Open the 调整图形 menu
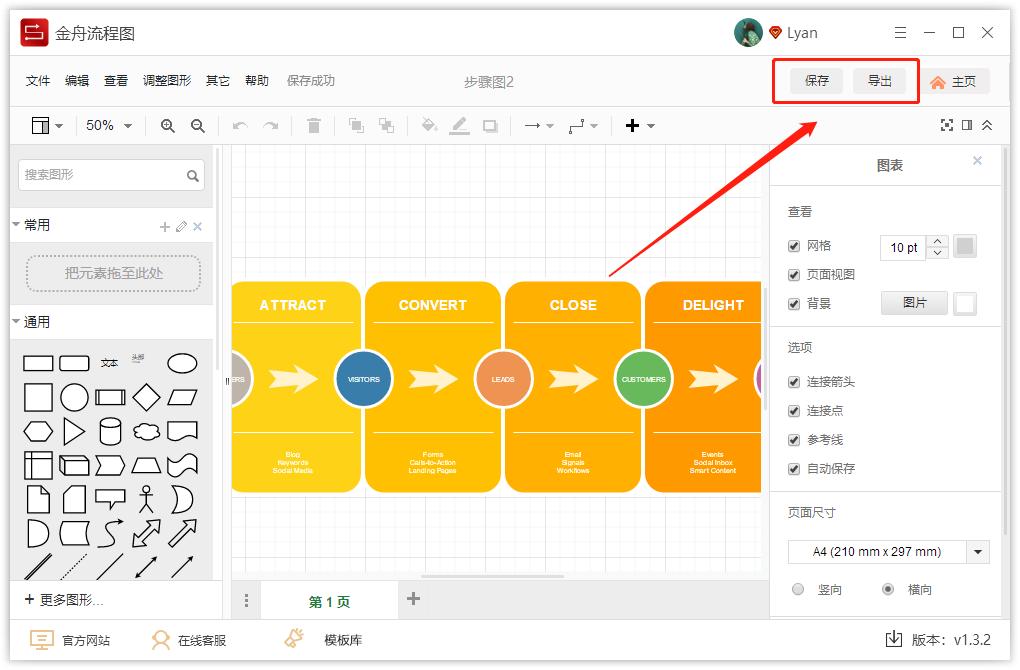The image size is (1020, 670). (x=165, y=81)
